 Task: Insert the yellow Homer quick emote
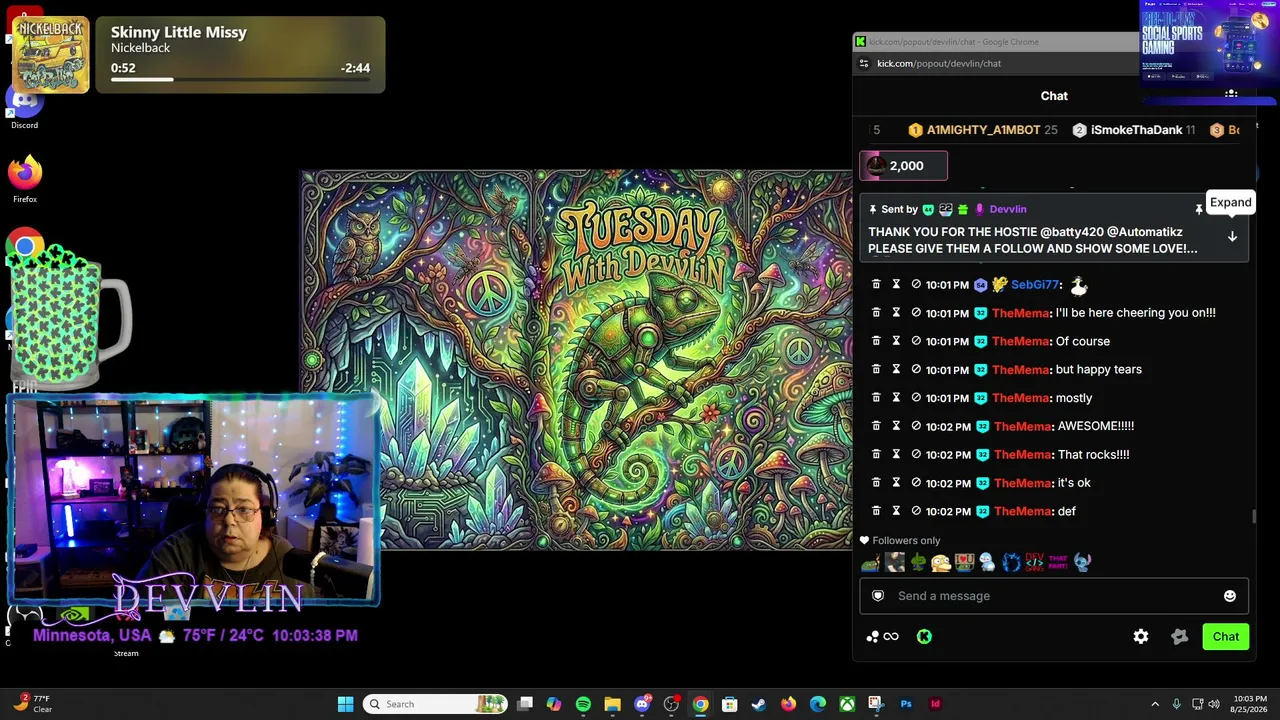941,562
